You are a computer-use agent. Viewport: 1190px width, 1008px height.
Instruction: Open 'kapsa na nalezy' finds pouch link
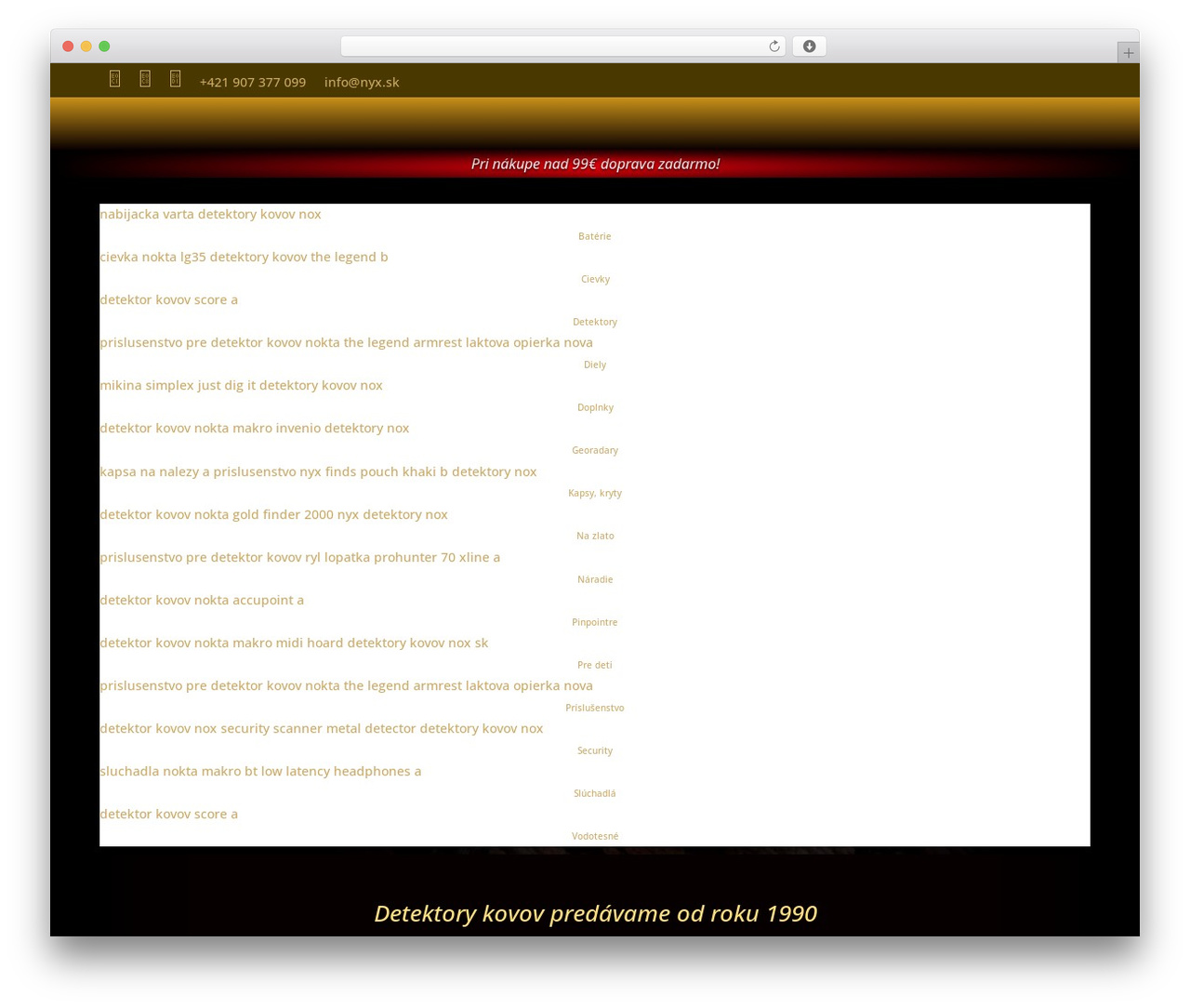pos(318,471)
